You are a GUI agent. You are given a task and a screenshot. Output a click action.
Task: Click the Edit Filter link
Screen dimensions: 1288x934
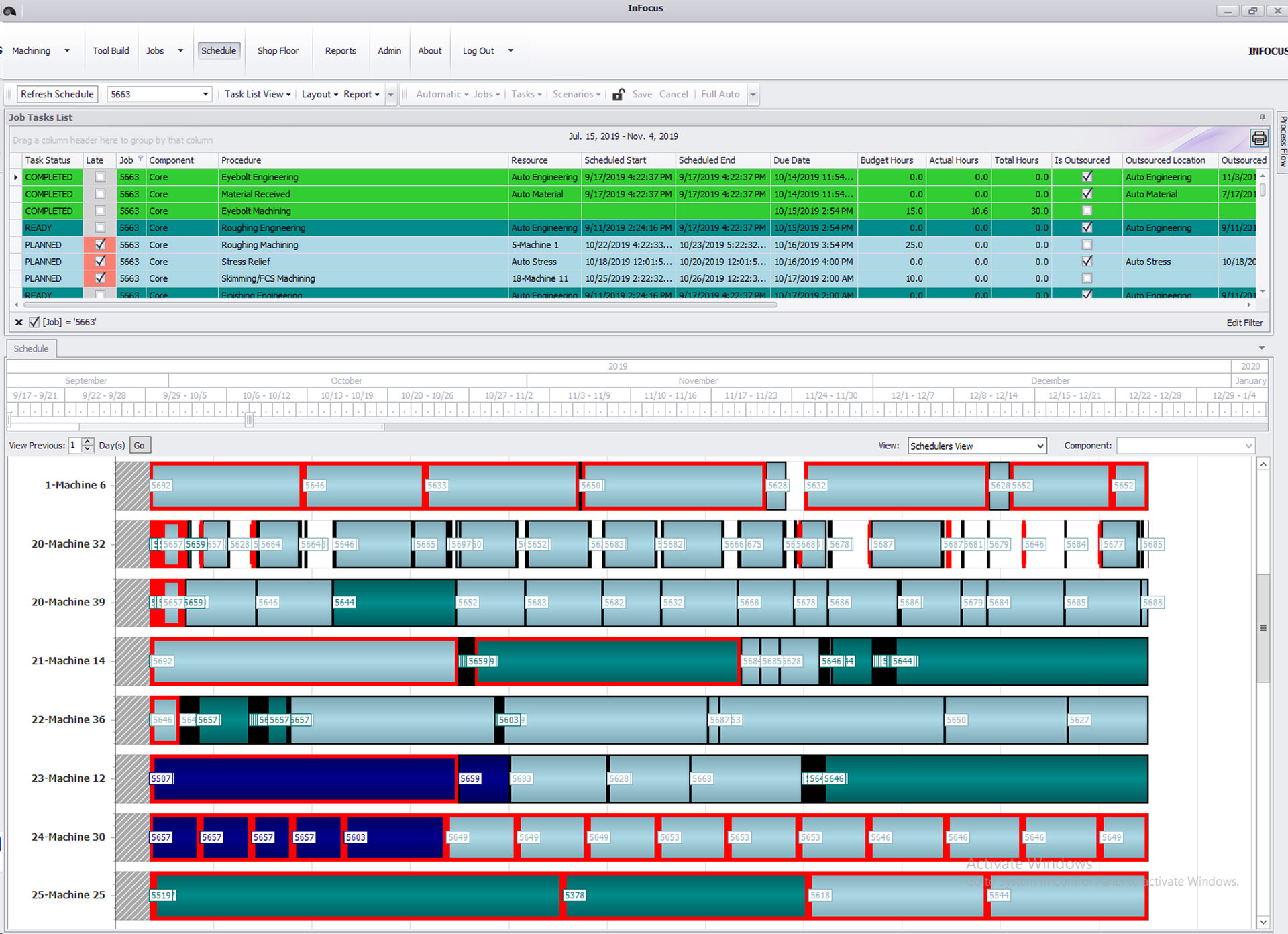[x=1244, y=322]
